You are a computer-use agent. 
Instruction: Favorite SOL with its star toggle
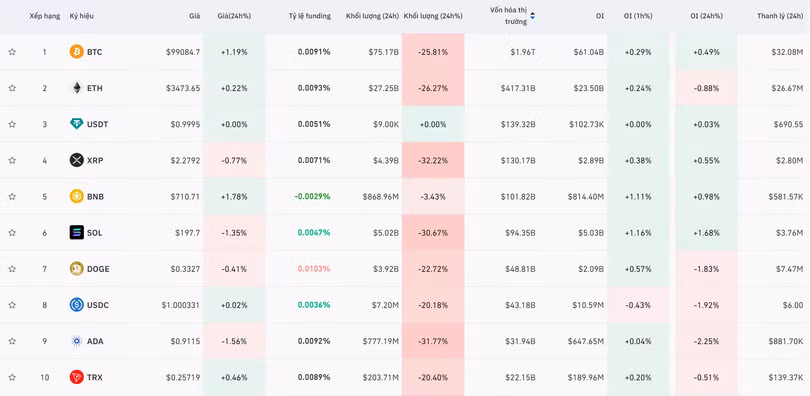tap(12, 232)
